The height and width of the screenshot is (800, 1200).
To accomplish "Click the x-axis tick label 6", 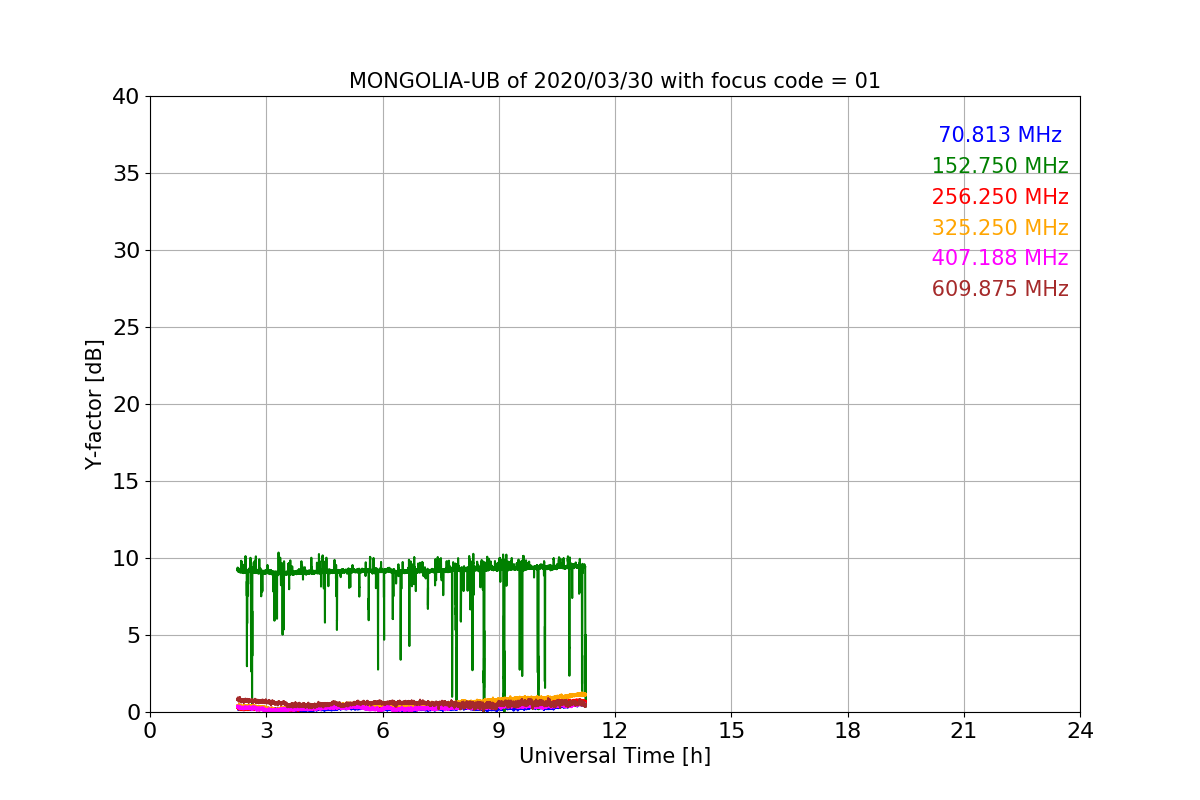I will 382,731.
